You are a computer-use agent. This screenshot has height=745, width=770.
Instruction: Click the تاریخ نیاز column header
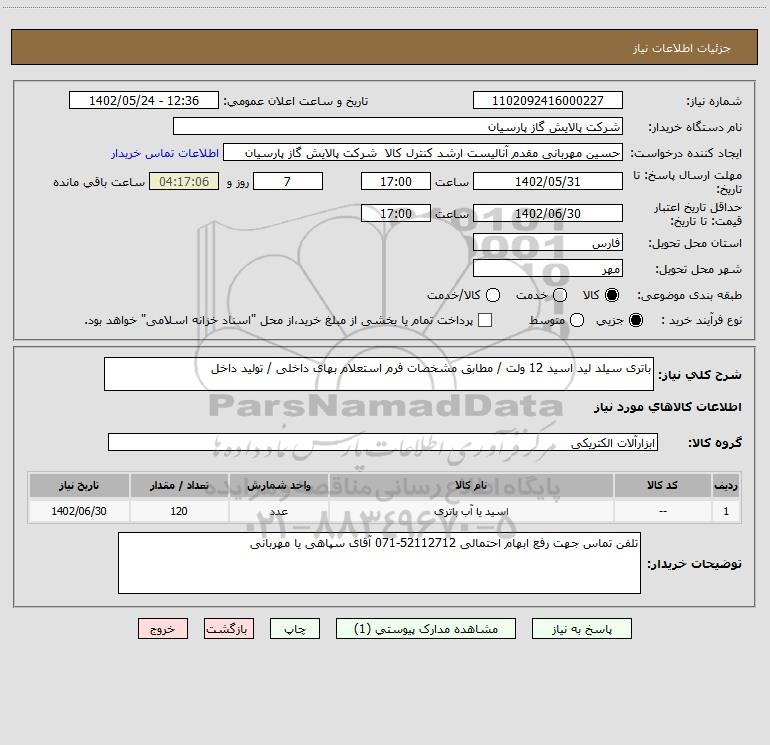pyautogui.click(x=79, y=486)
